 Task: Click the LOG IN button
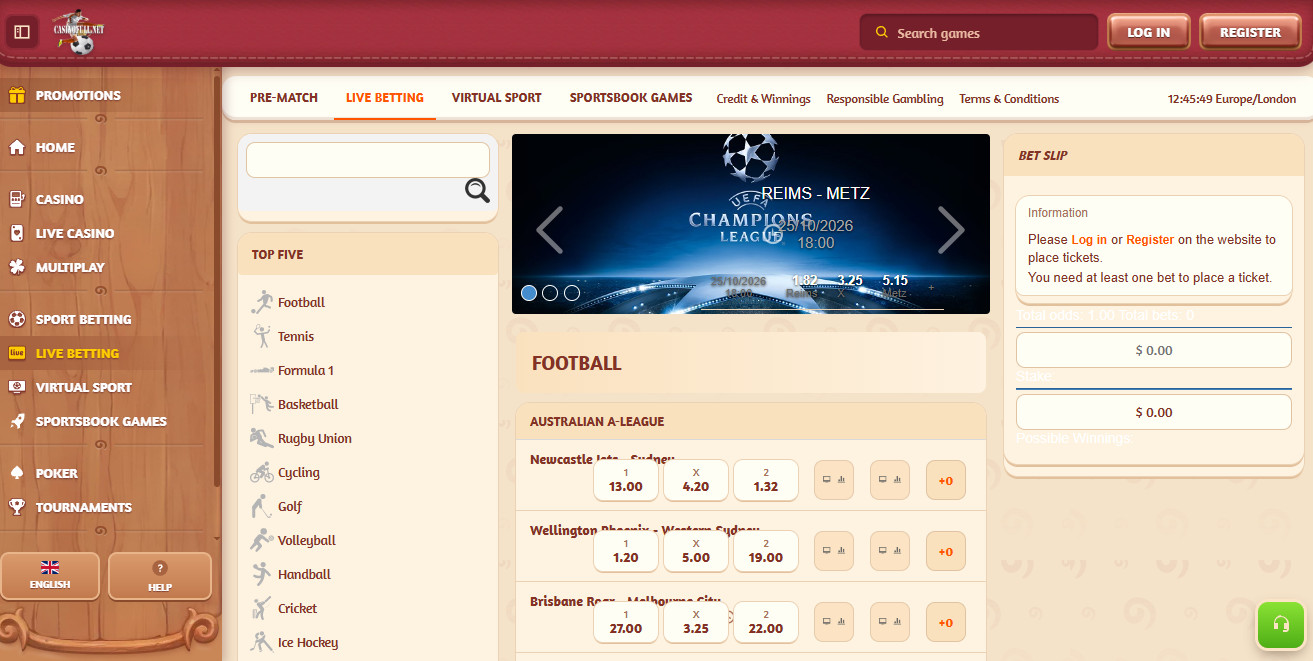pos(1148,32)
